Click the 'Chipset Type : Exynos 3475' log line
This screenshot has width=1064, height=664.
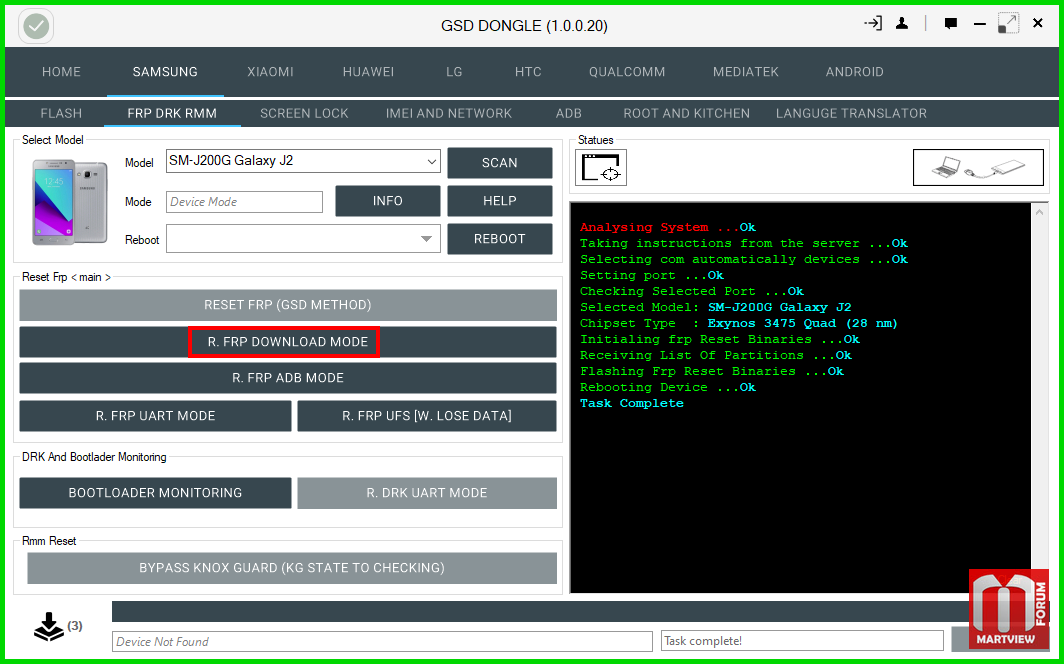(739, 324)
